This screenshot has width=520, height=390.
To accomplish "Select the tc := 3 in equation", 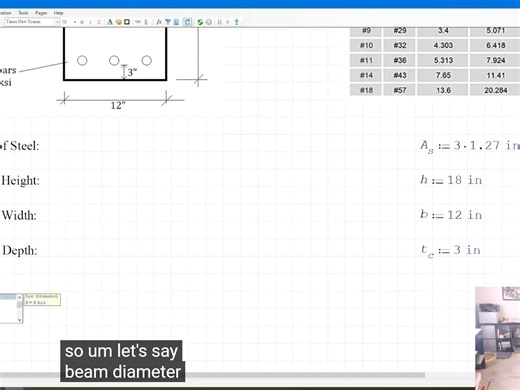I will [x=451, y=251].
